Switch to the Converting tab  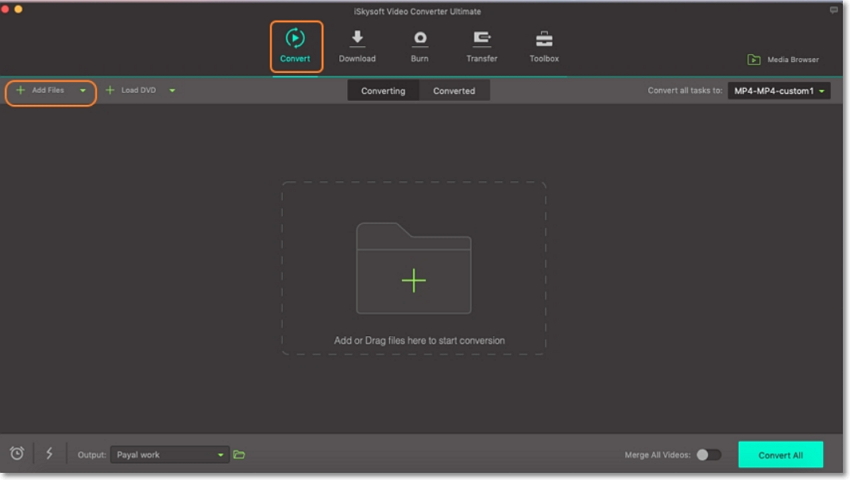[383, 91]
